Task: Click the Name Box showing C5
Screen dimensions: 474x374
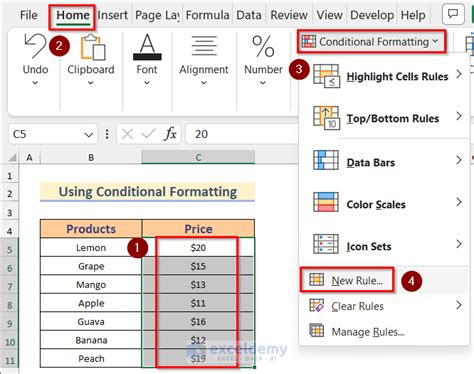Action: point(53,134)
